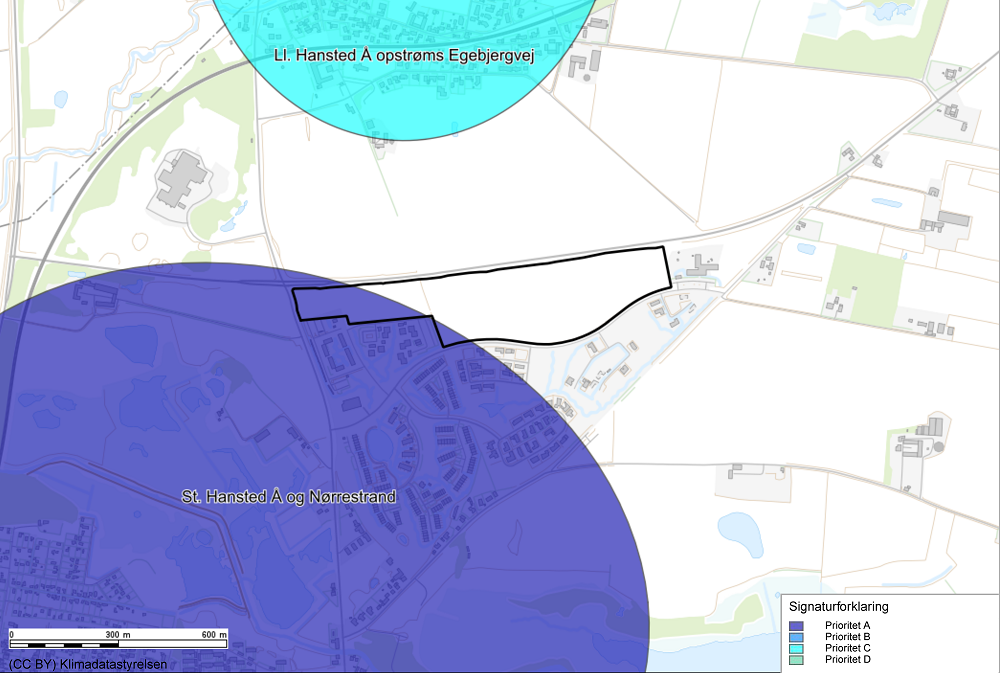Click the blue pond in the lower-right field
This screenshot has height=673, width=1000.
click(x=740, y=532)
